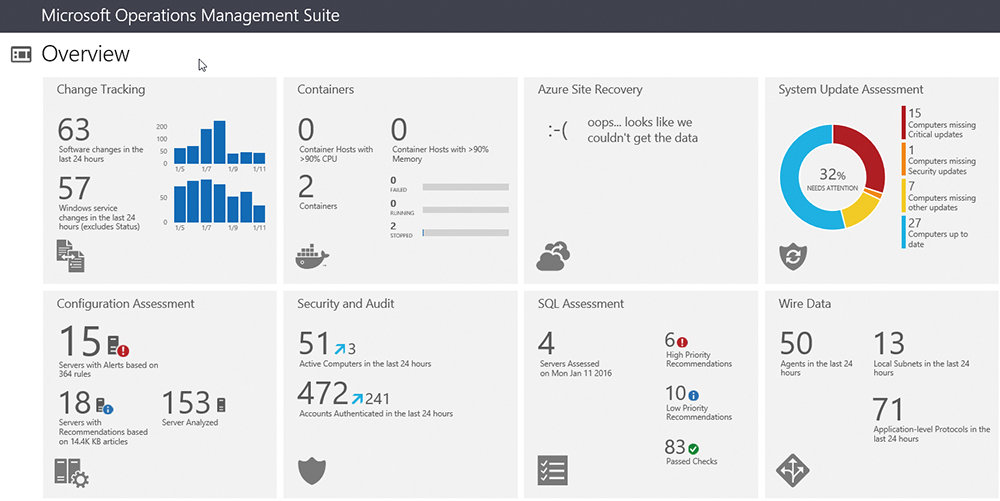Click the 32% needs attention donut chart
Screen dimensions: 1000x501
point(832,177)
